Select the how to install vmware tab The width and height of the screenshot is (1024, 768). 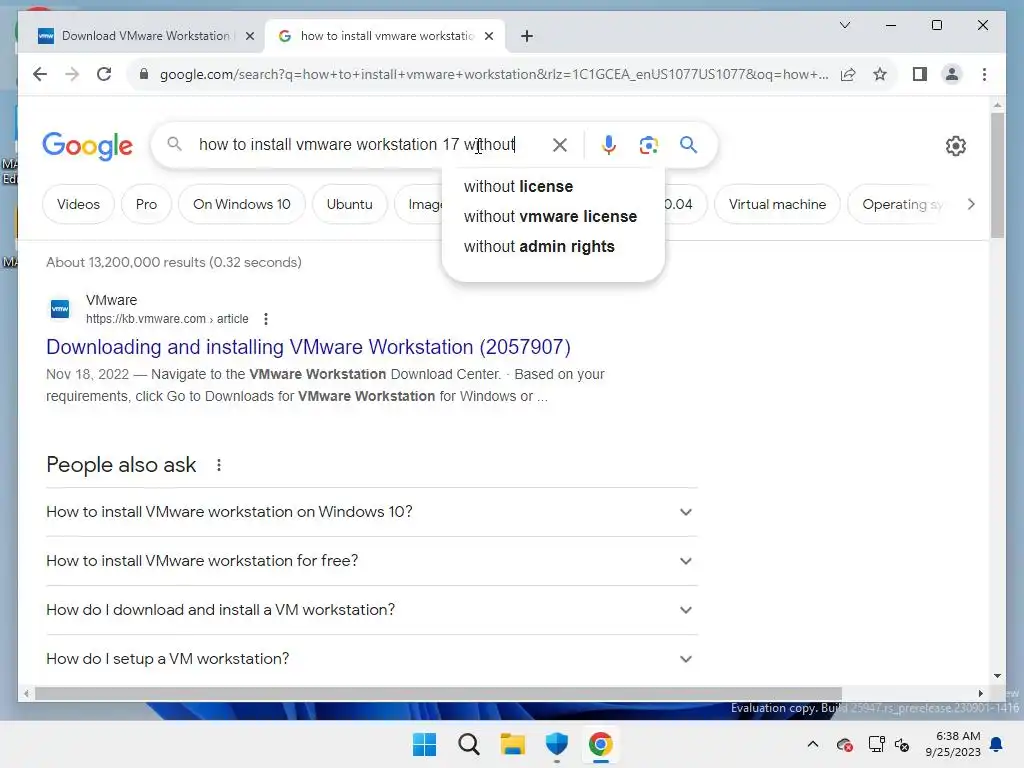click(x=387, y=36)
